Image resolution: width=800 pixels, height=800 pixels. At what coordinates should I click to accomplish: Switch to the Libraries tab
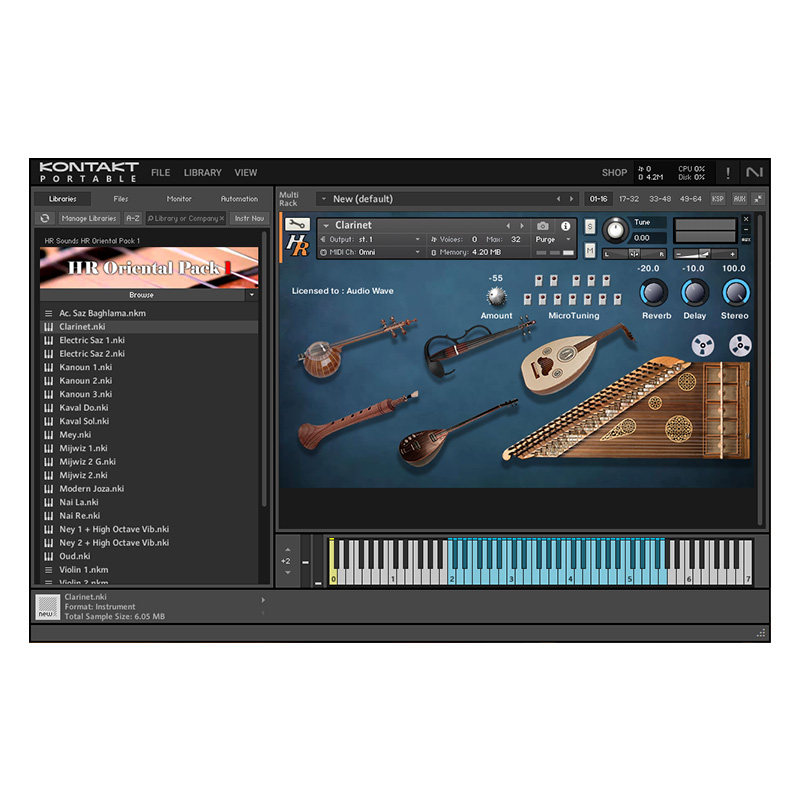(x=63, y=199)
